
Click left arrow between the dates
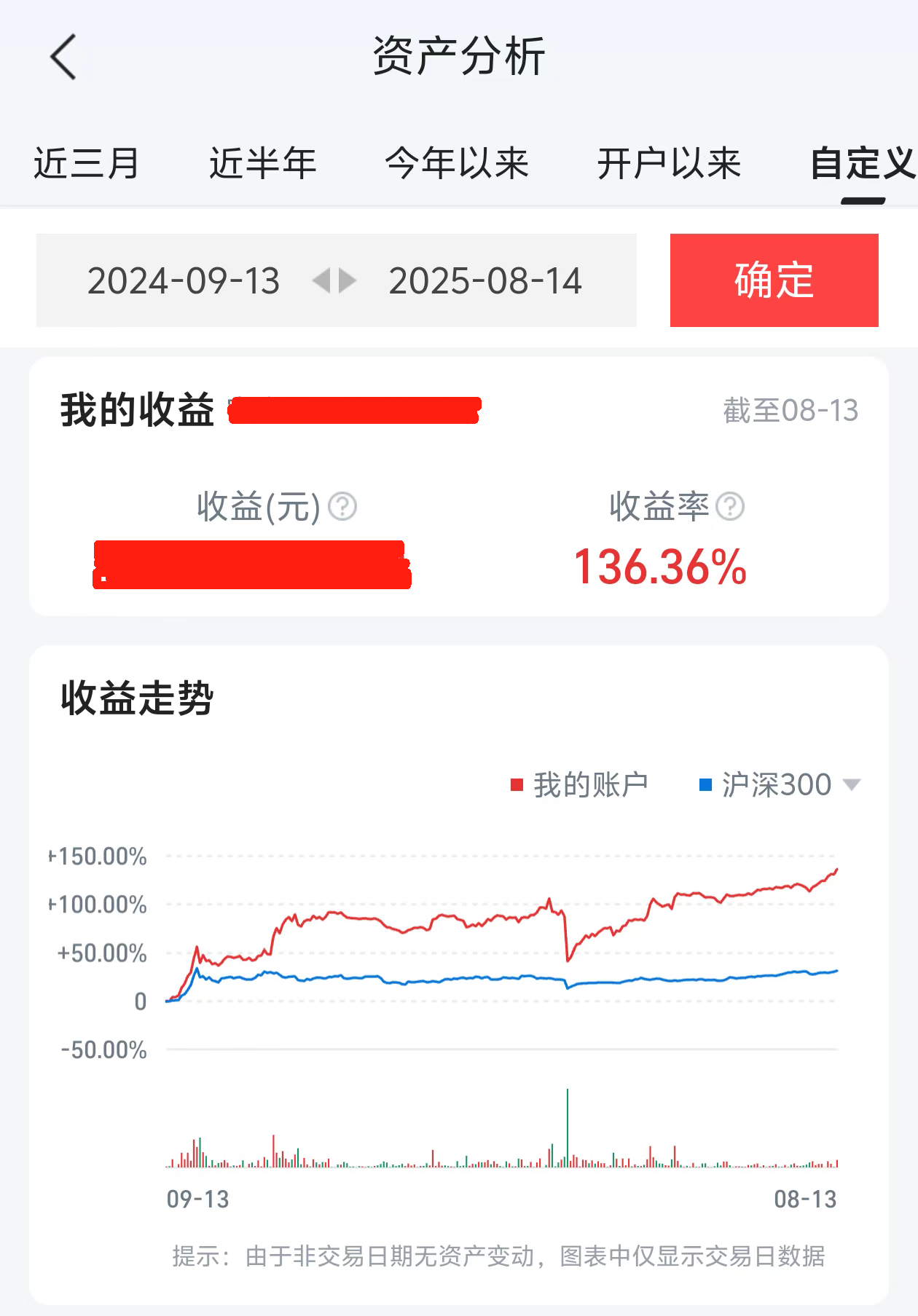321,280
